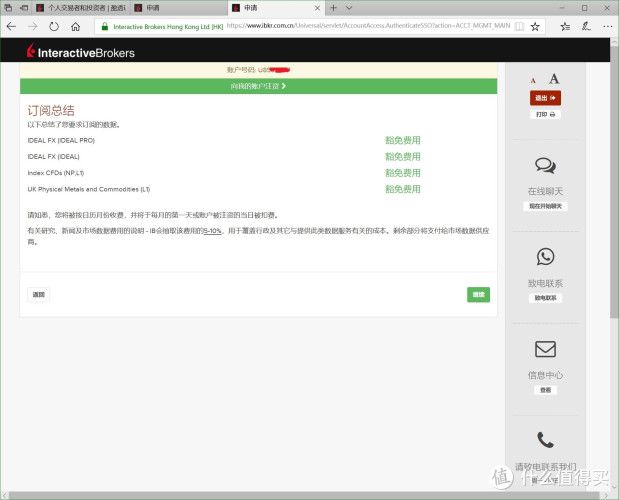Image resolution: width=619 pixels, height=500 pixels.
Task: Open the message center envelope icon
Action: point(545,349)
